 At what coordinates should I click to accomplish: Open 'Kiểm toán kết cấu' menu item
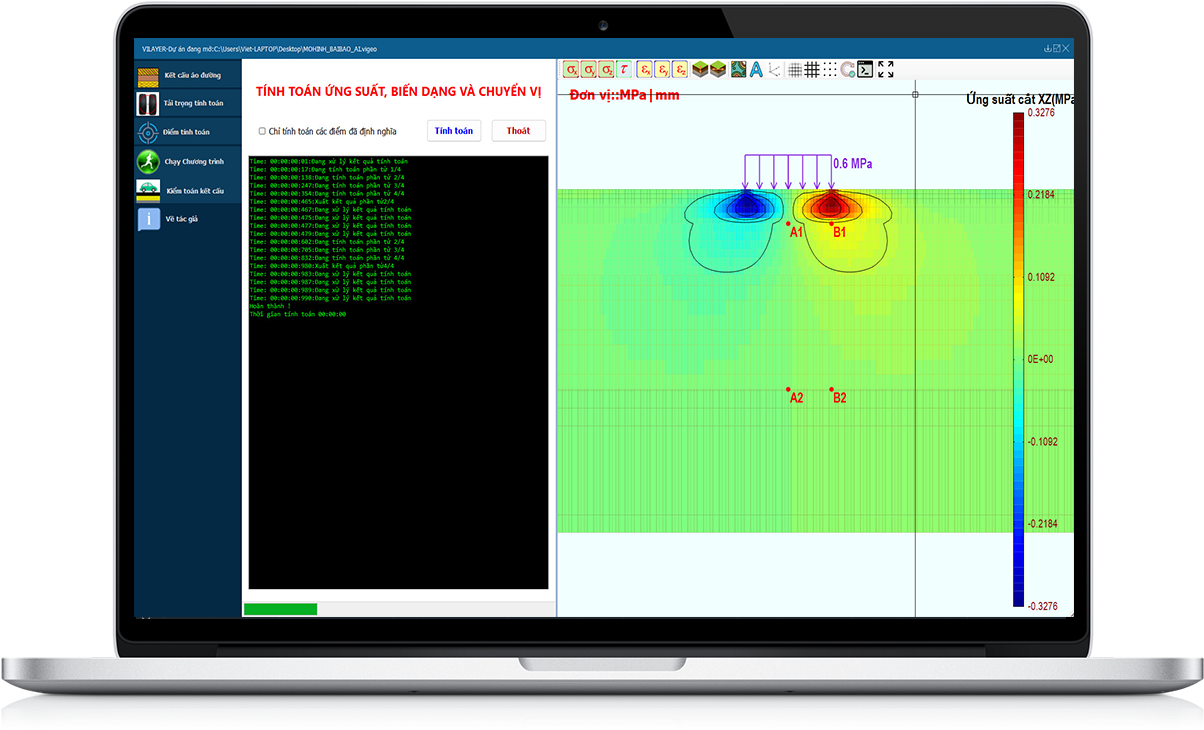[x=188, y=189]
